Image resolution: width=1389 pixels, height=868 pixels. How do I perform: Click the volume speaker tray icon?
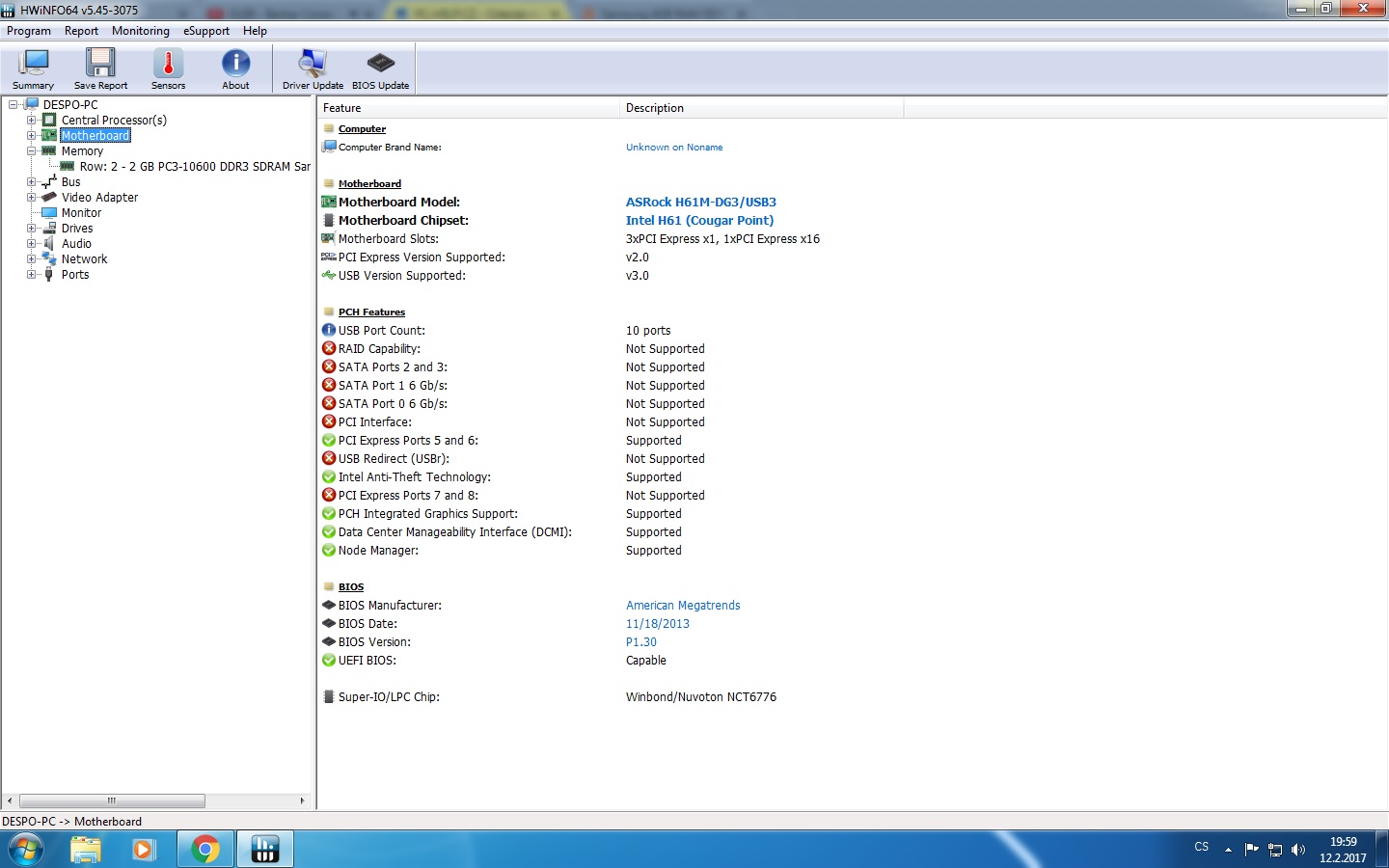pos(1298,850)
